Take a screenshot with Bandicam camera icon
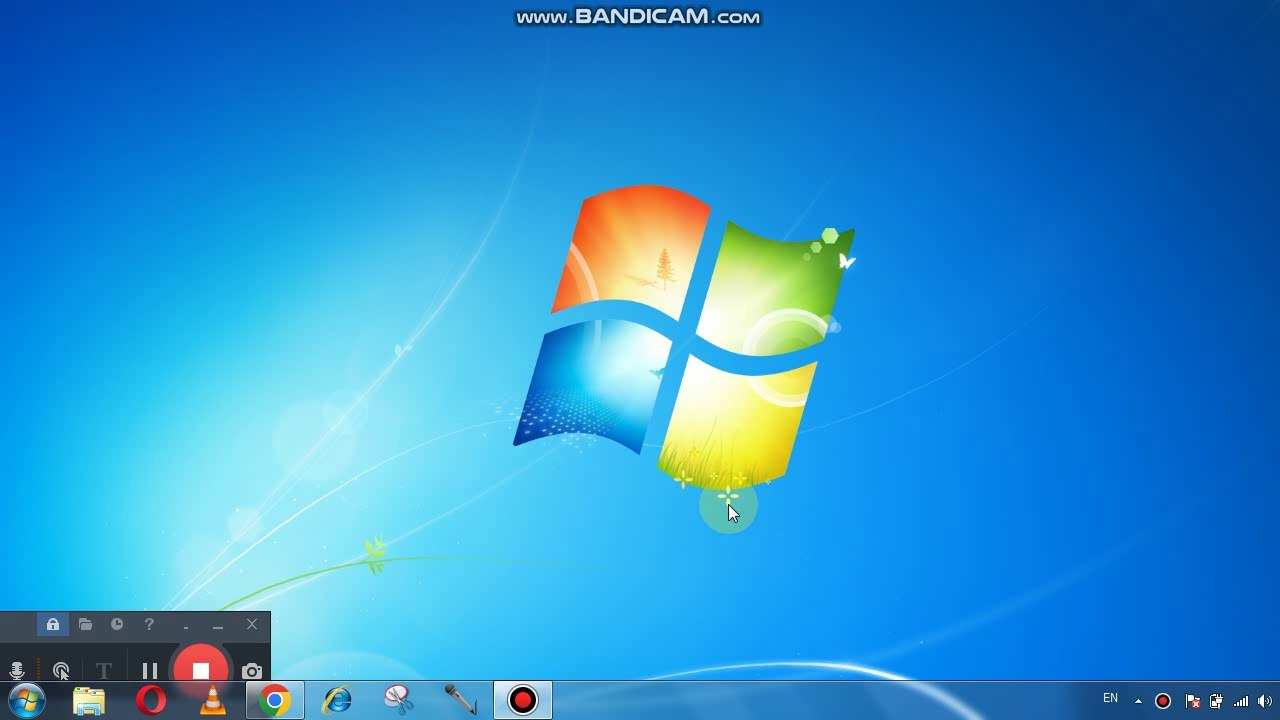The height and width of the screenshot is (720, 1280). pos(252,671)
